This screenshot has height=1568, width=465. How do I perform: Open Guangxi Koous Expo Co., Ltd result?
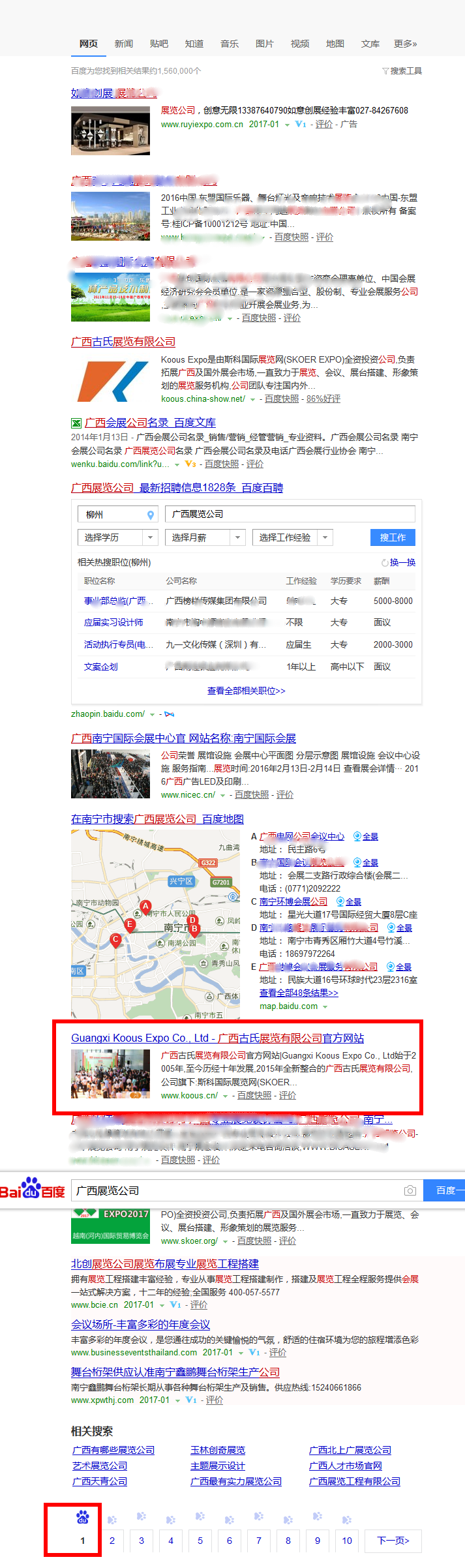(218, 1038)
